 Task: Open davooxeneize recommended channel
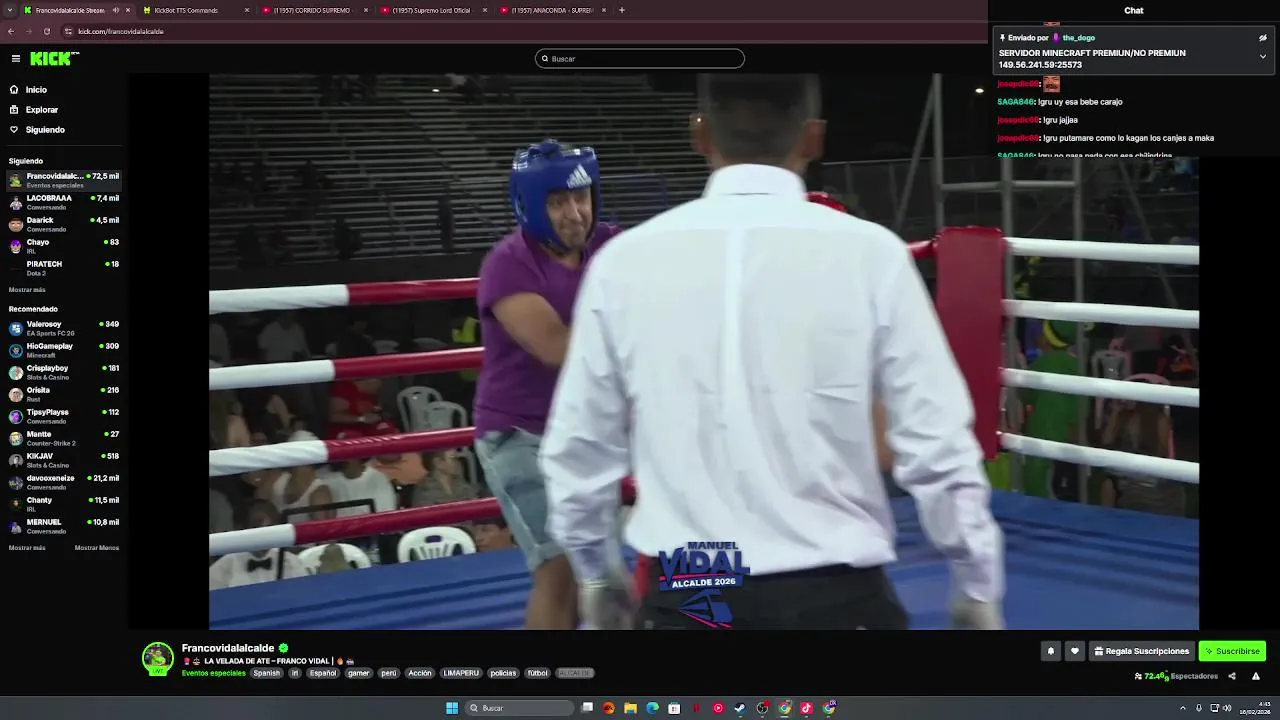(x=64, y=482)
